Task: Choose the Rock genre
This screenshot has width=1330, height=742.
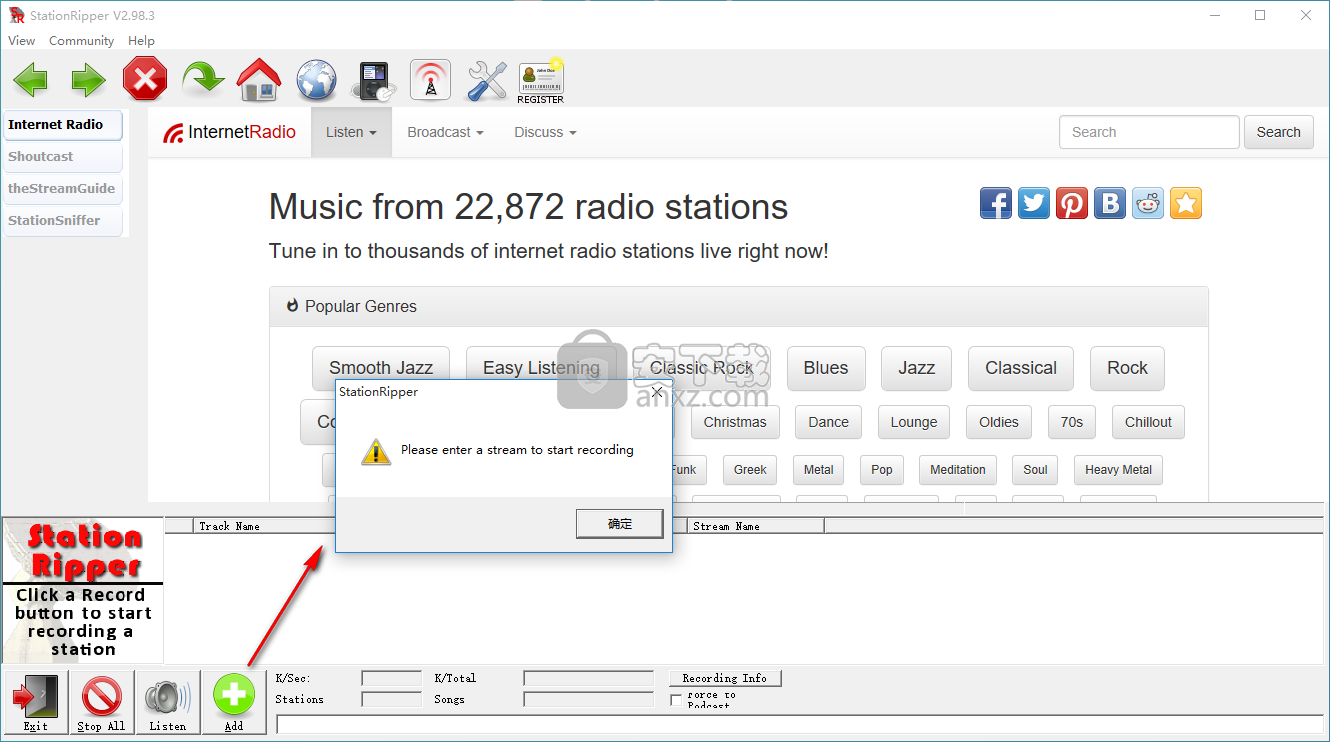Action: tap(1127, 368)
